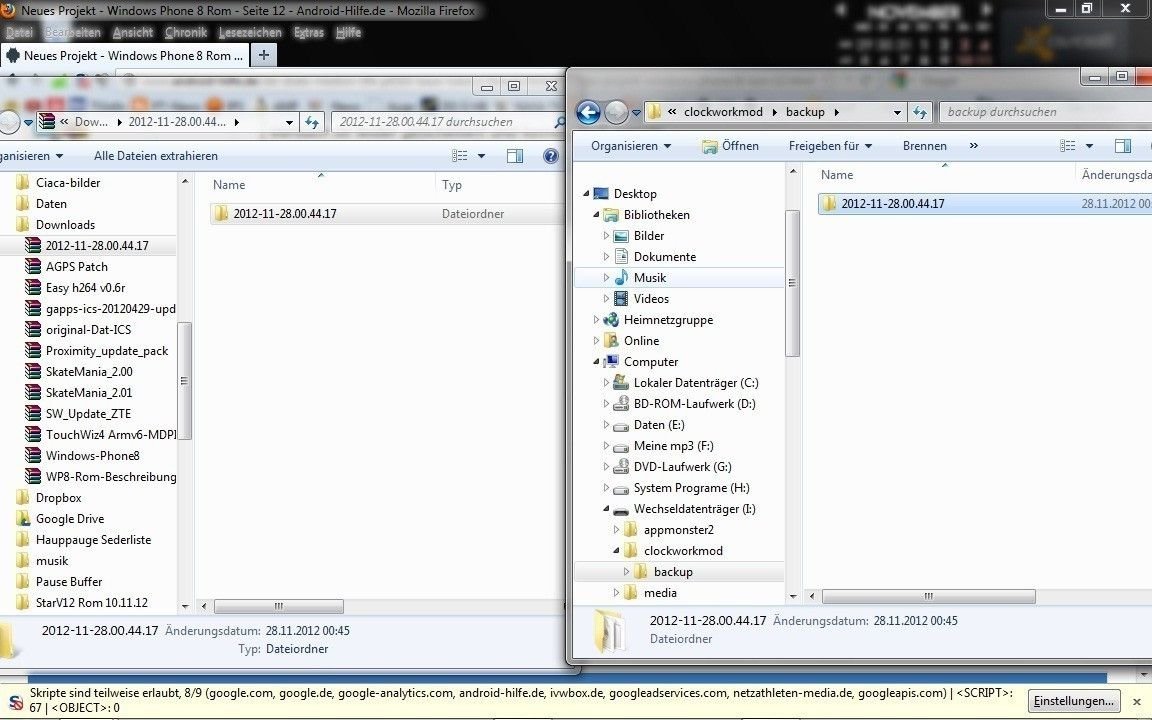Viewport: 1152px width, 720px height.
Task: Select Lokaler Datenträger (C:) drive
Action: pos(696,383)
